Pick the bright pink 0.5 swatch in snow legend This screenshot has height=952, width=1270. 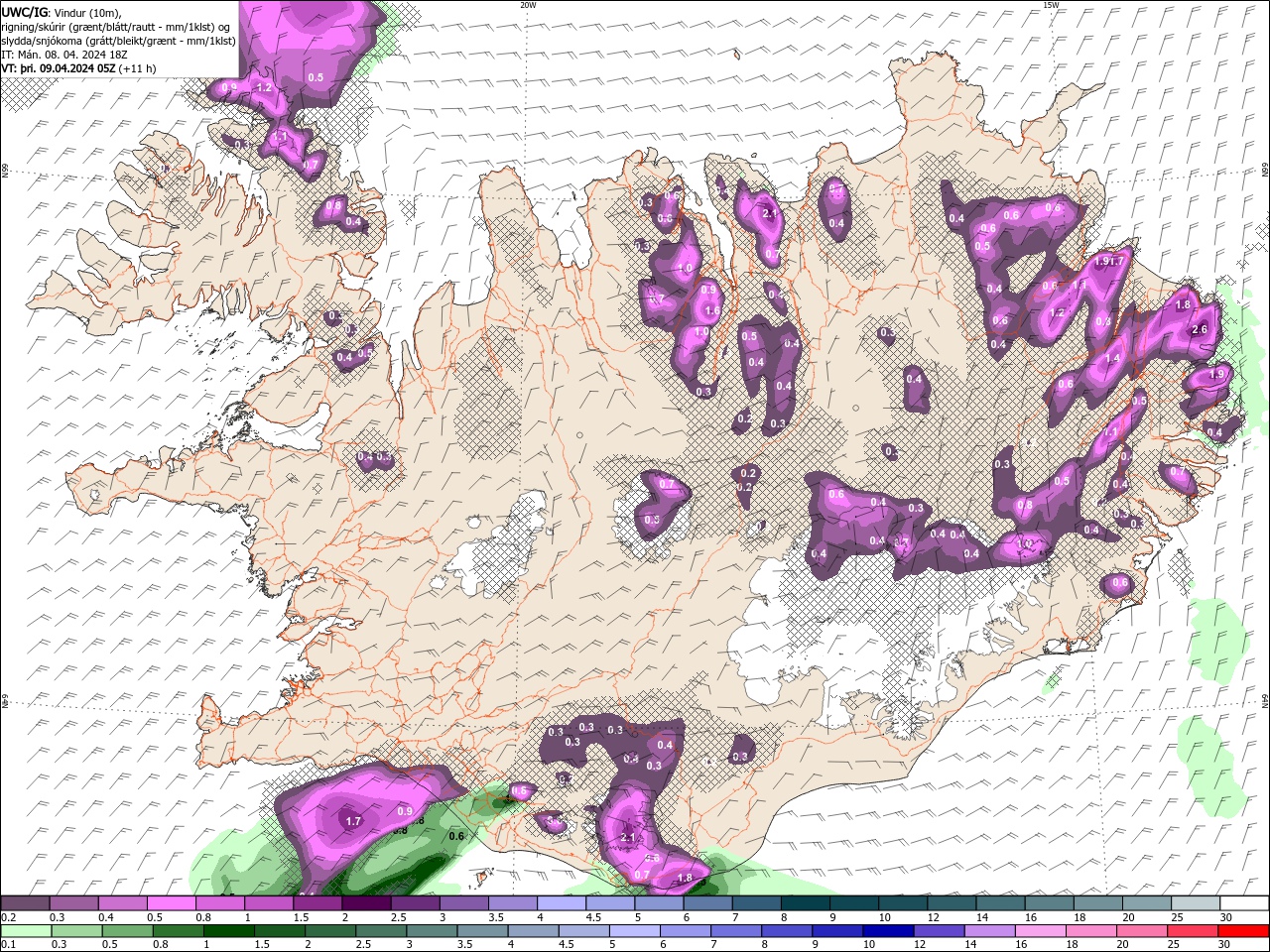[x=171, y=903]
